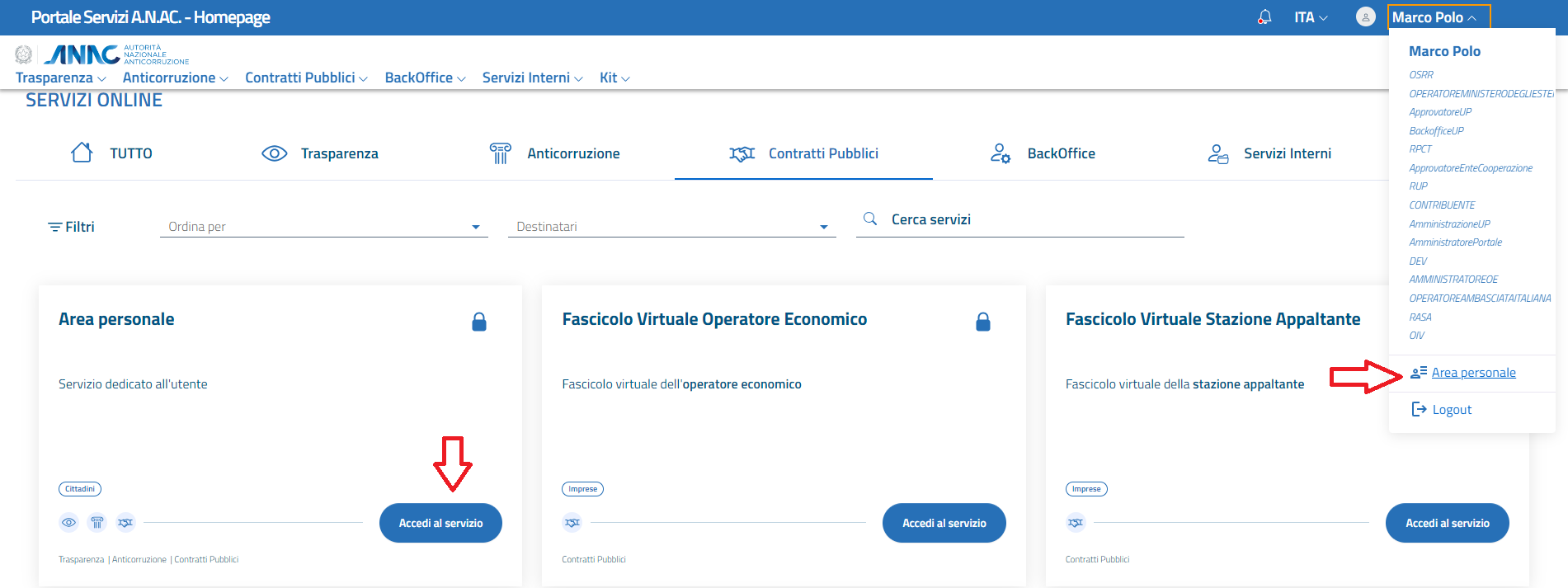Image resolution: width=1568 pixels, height=588 pixels.
Task: Click the AmministrazioneUP role in user menu
Action: click(1450, 224)
